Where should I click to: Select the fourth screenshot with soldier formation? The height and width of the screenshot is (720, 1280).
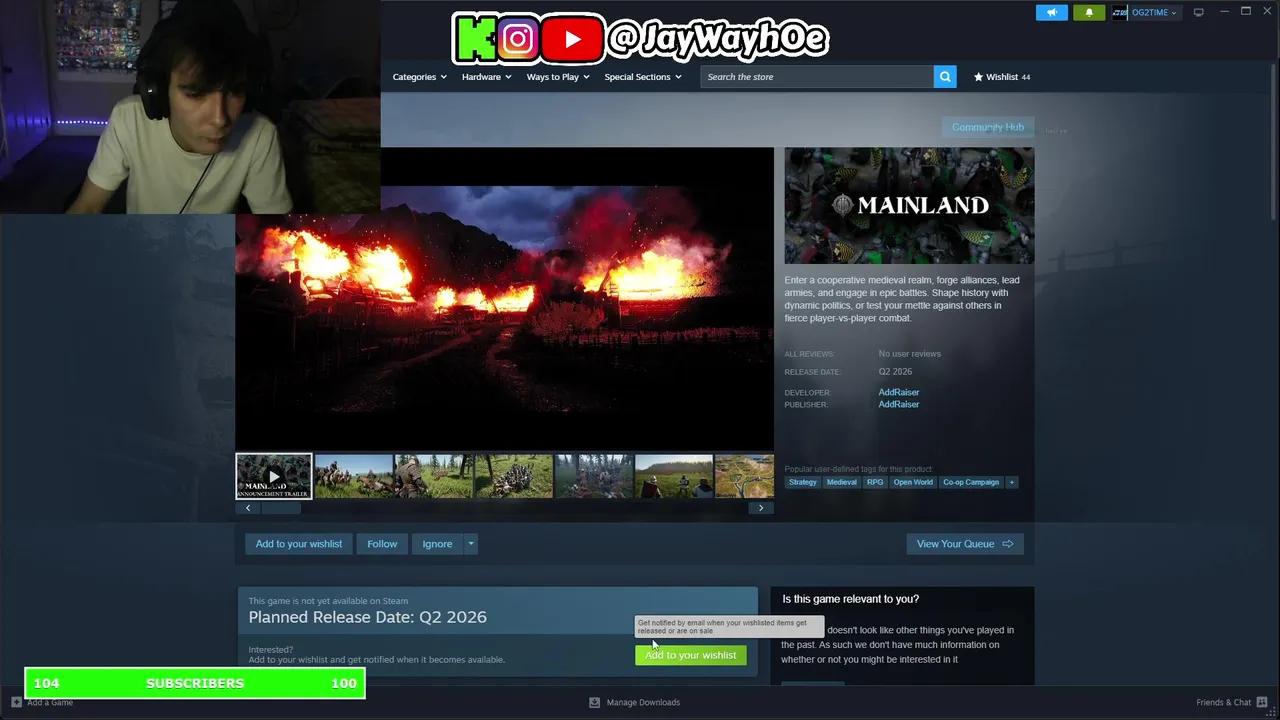pyautogui.click(x=513, y=476)
